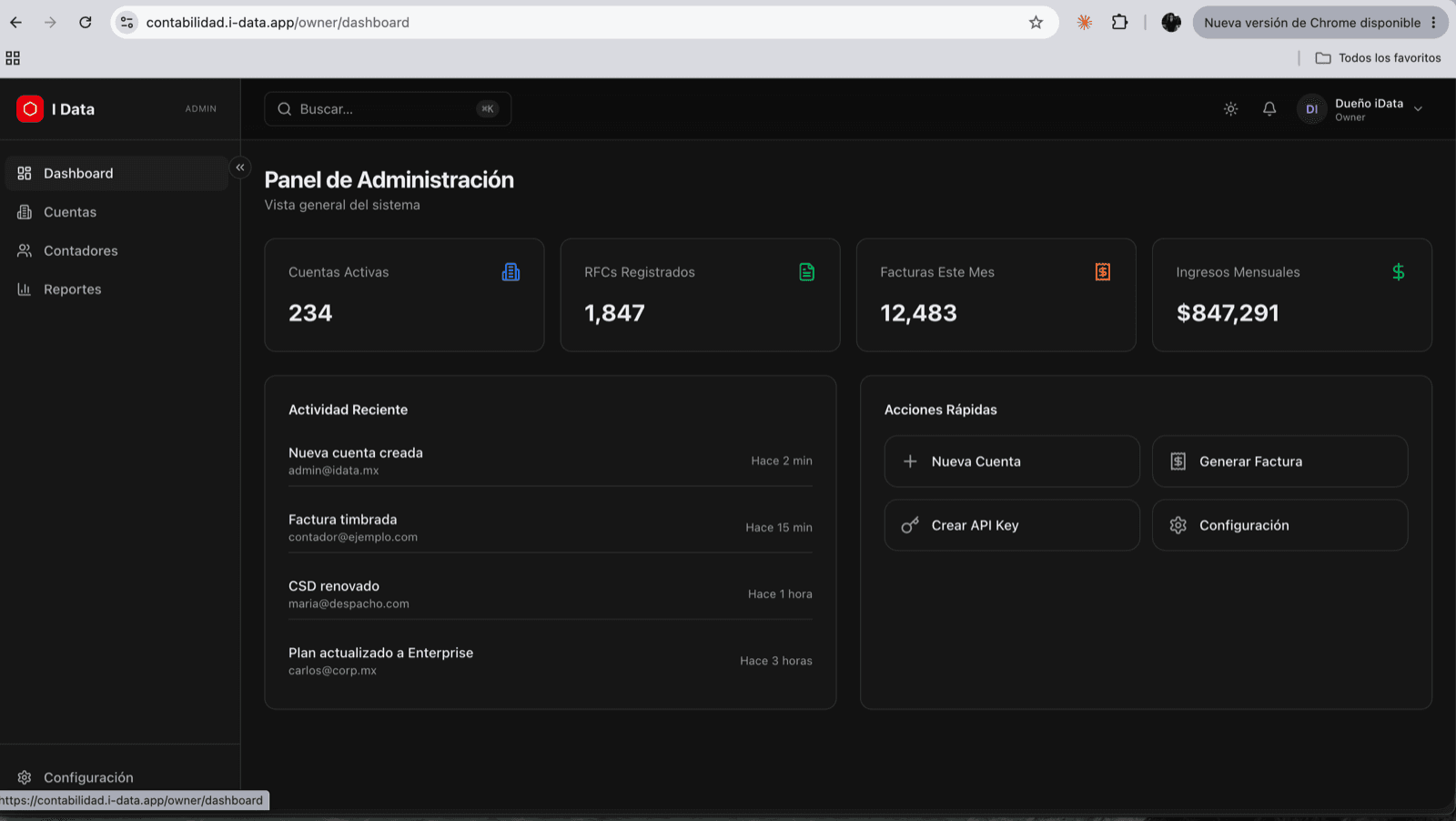Open Configuración at the sidebar bottom
The image size is (1456, 821).
116,777
